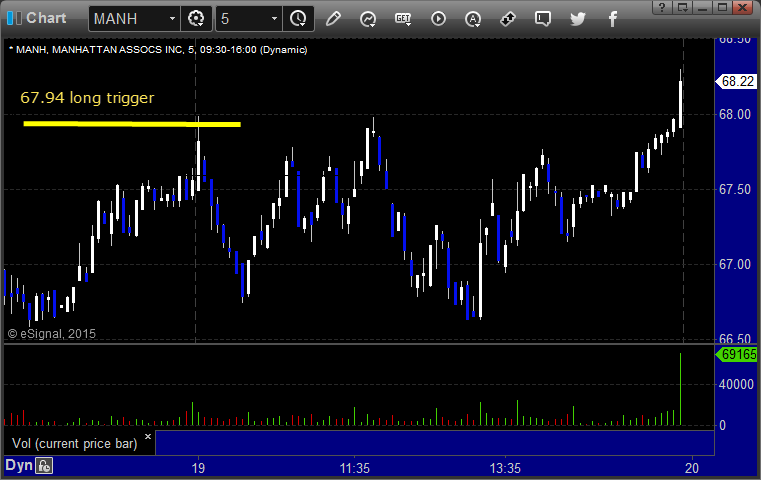Open the alerts circled-A icon
Screen dimensions: 761x480
click(x=473, y=19)
